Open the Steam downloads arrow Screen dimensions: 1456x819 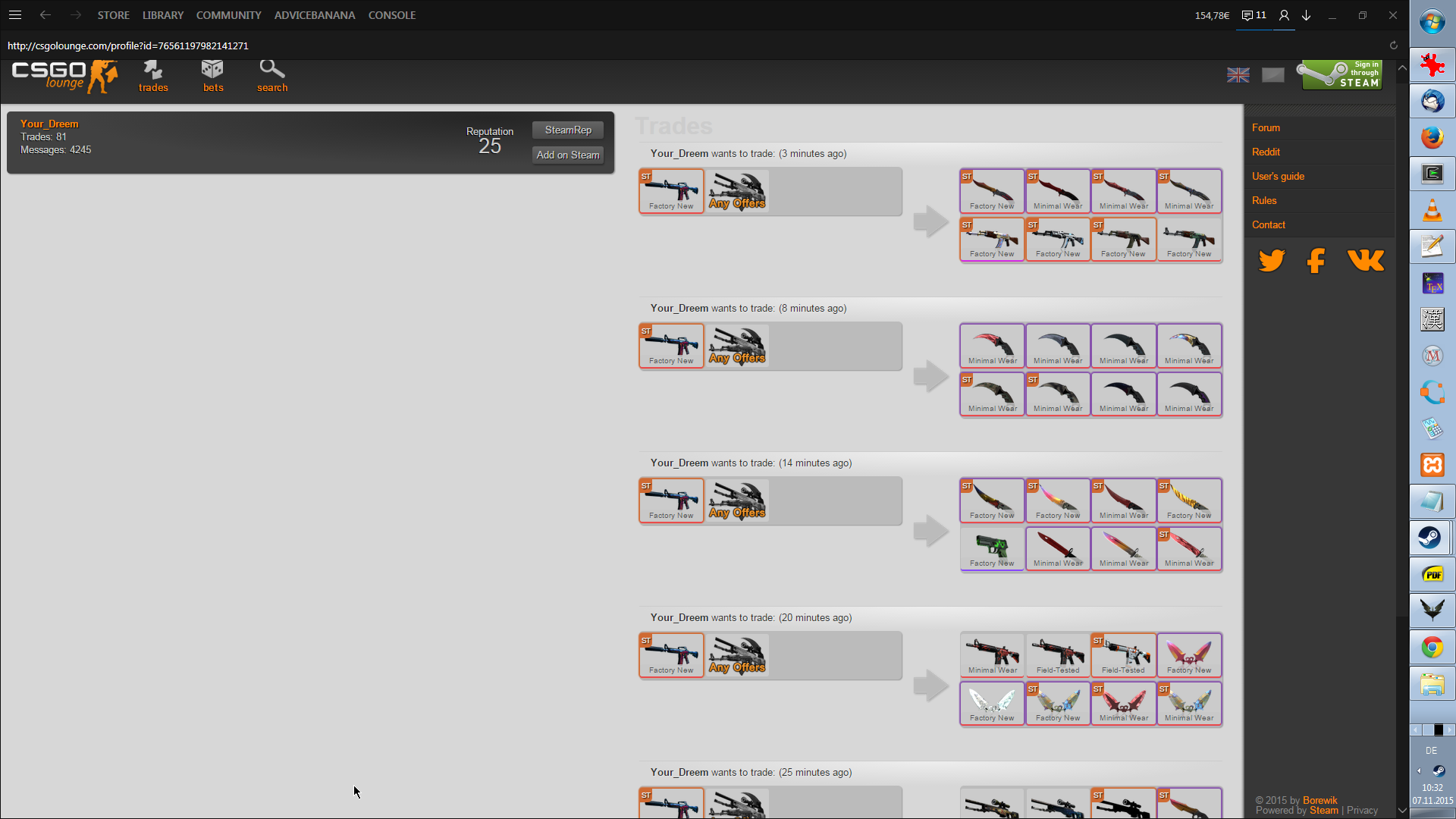(1307, 15)
